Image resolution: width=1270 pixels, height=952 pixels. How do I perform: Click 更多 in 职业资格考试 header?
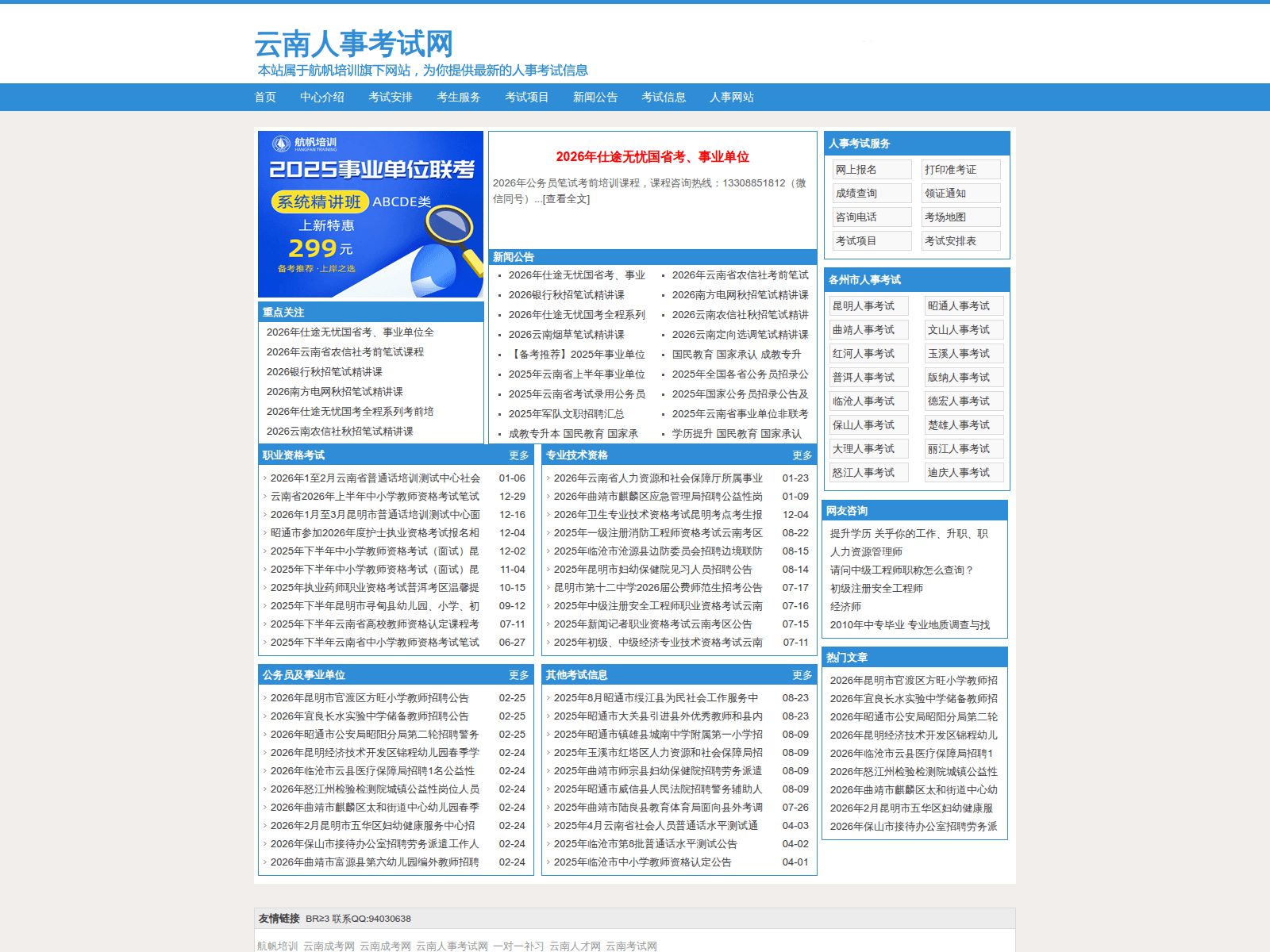click(x=519, y=455)
